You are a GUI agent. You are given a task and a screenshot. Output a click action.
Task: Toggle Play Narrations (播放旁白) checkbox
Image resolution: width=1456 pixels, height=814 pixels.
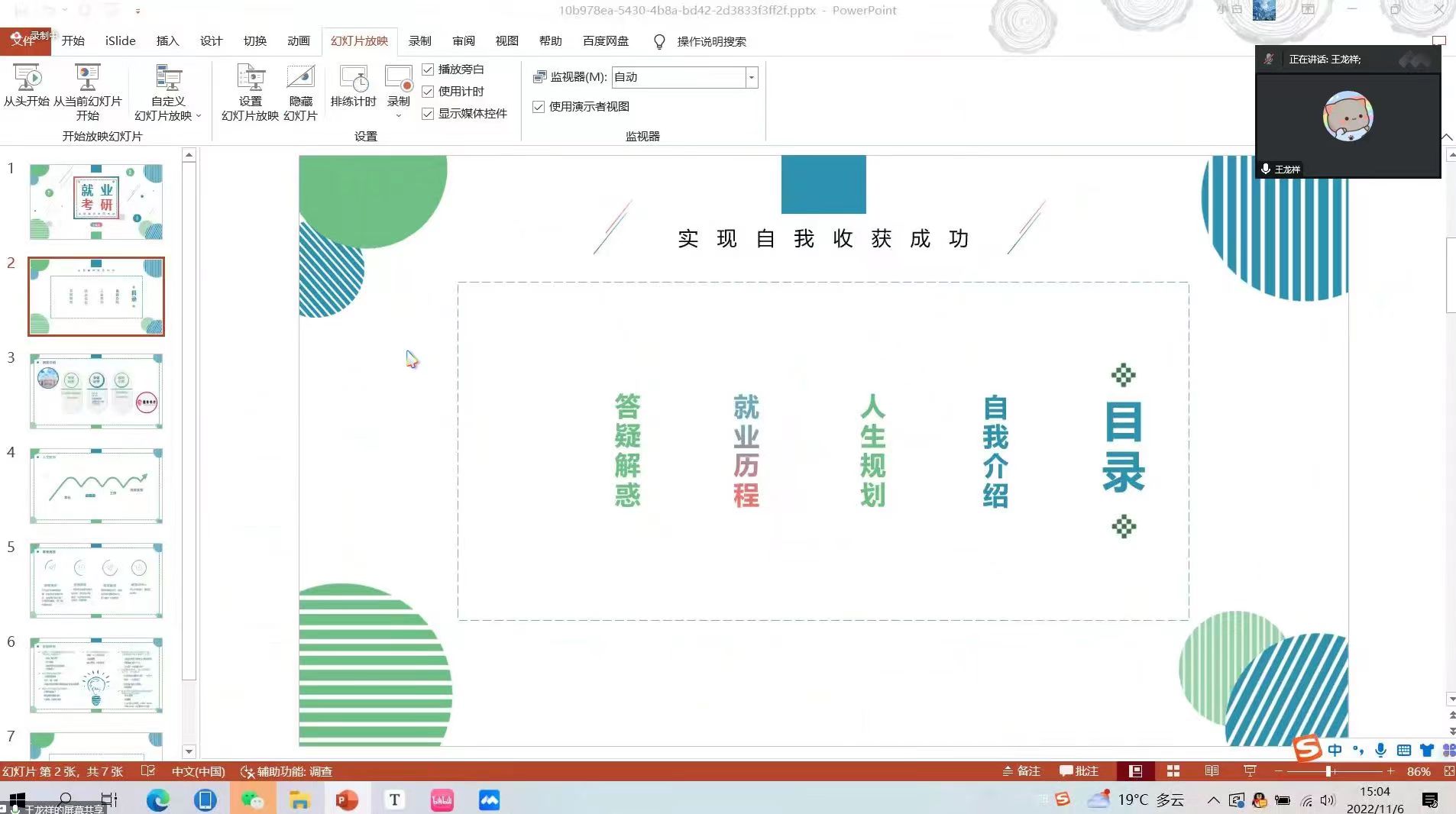(428, 69)
